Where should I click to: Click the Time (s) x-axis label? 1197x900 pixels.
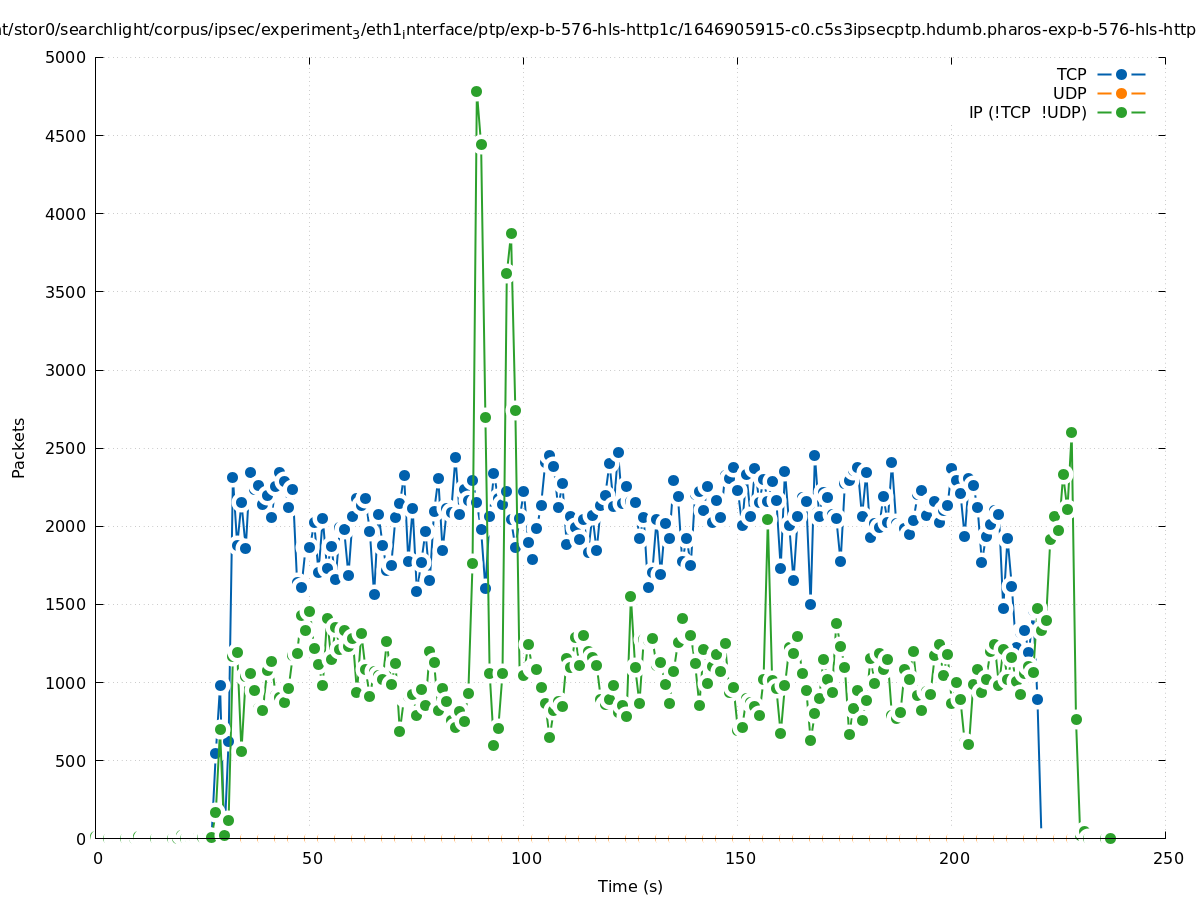click(x=630, y=887)
